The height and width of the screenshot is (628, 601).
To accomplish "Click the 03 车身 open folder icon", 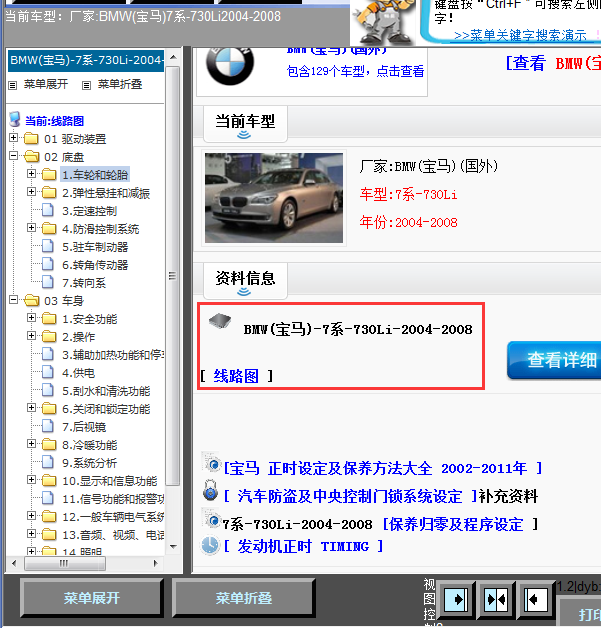I will click(x=31, y=300).
